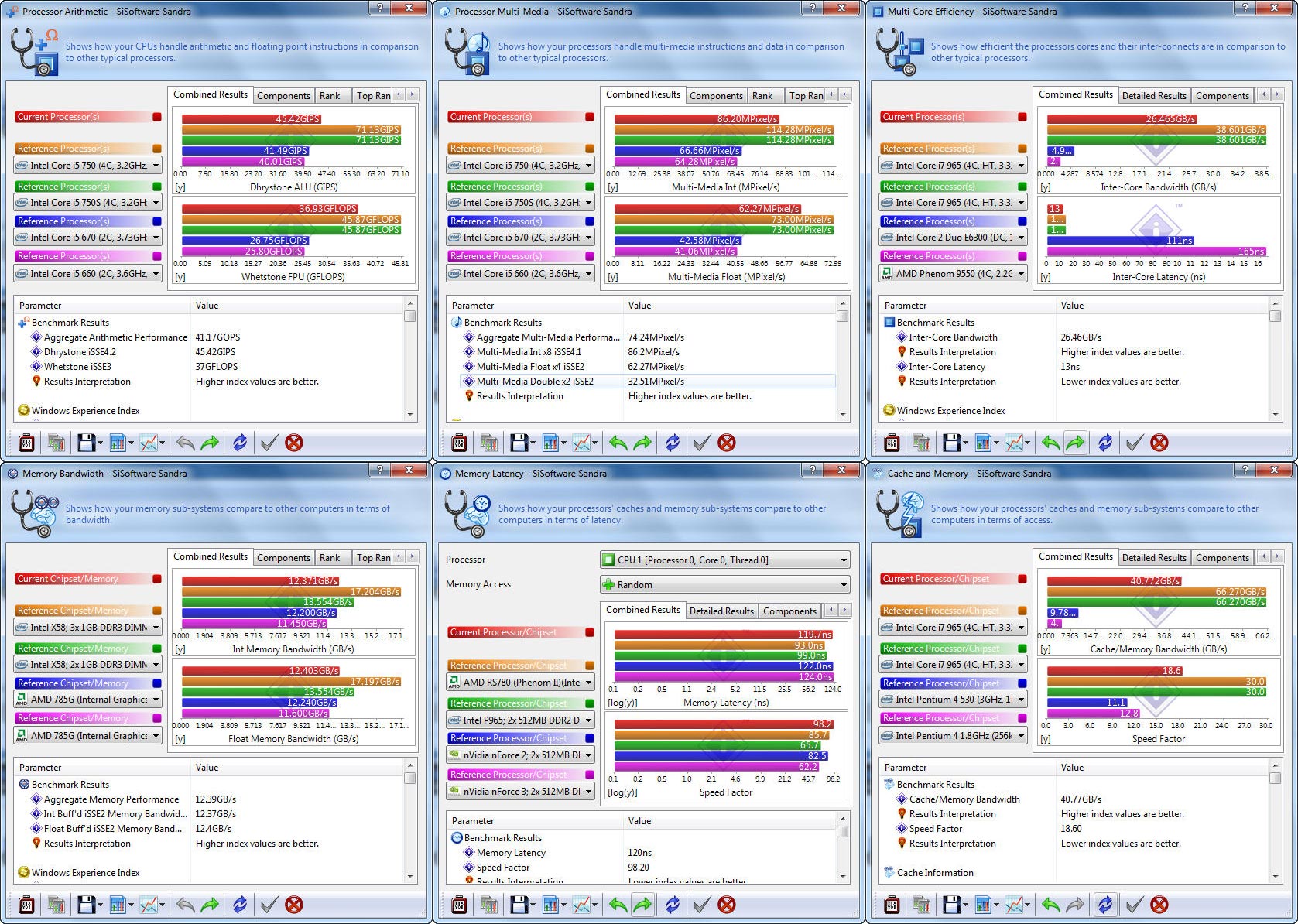Click the help button in Processor Arithmetic title bar
Screen dimensions: 1298x924
click(379, 8)
